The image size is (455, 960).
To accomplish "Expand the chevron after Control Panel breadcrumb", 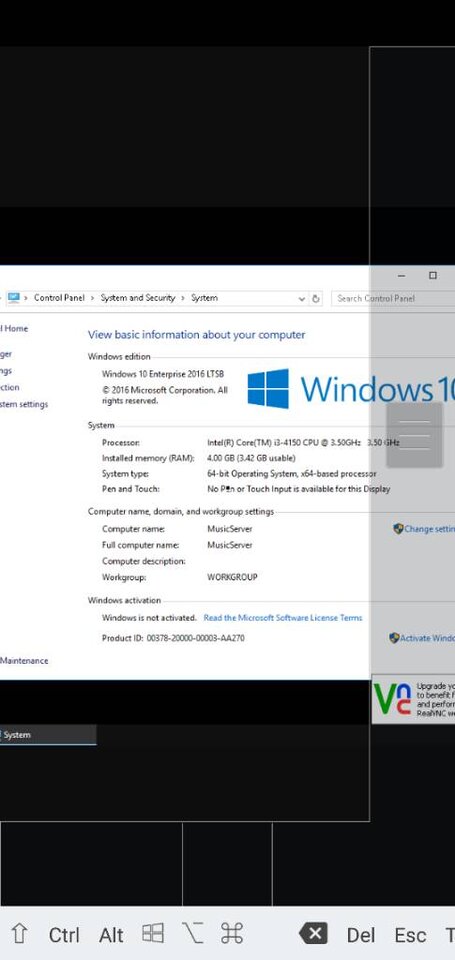I will point(92,298).
